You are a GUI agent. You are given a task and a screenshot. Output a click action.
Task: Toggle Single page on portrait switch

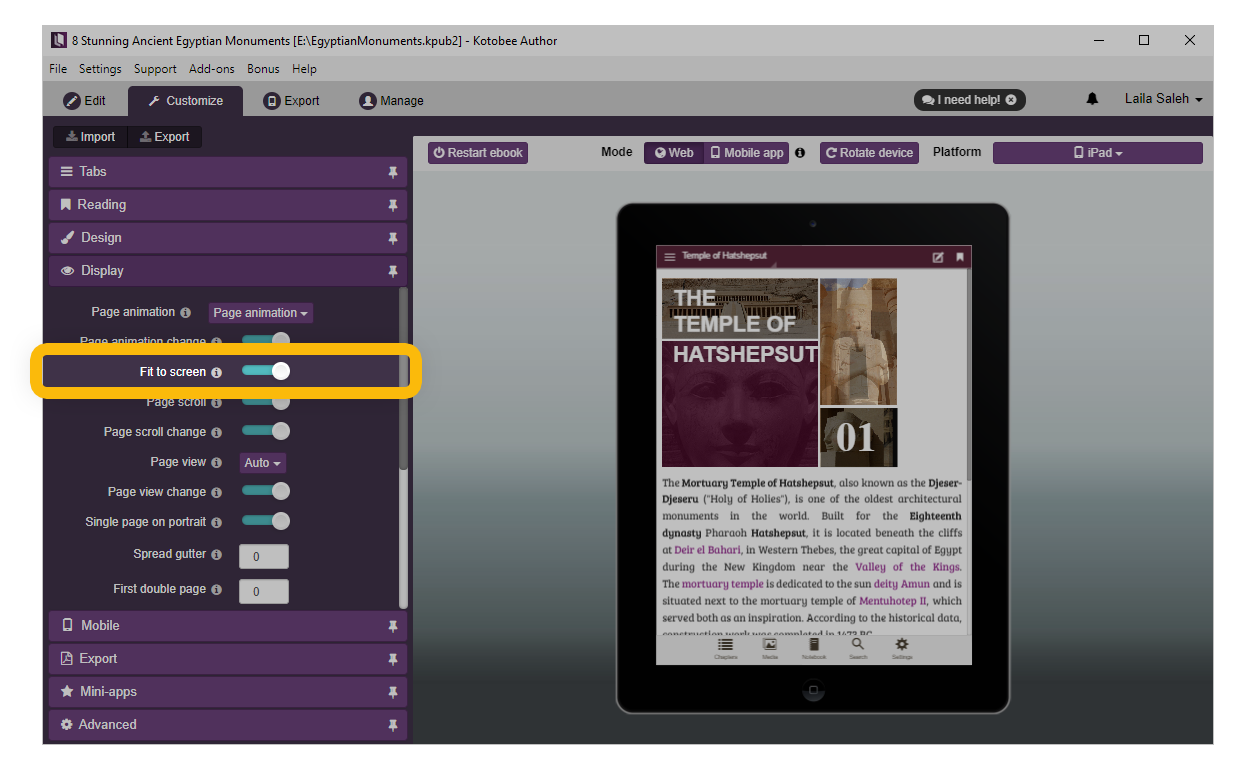tap(266, 521)
